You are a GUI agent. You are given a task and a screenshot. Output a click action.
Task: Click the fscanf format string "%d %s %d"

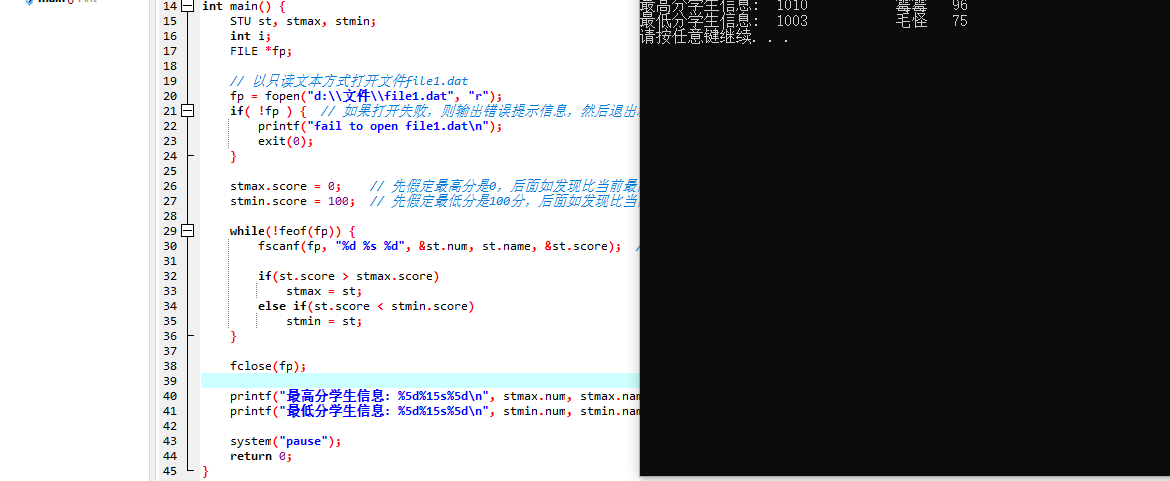coord(369,246)
